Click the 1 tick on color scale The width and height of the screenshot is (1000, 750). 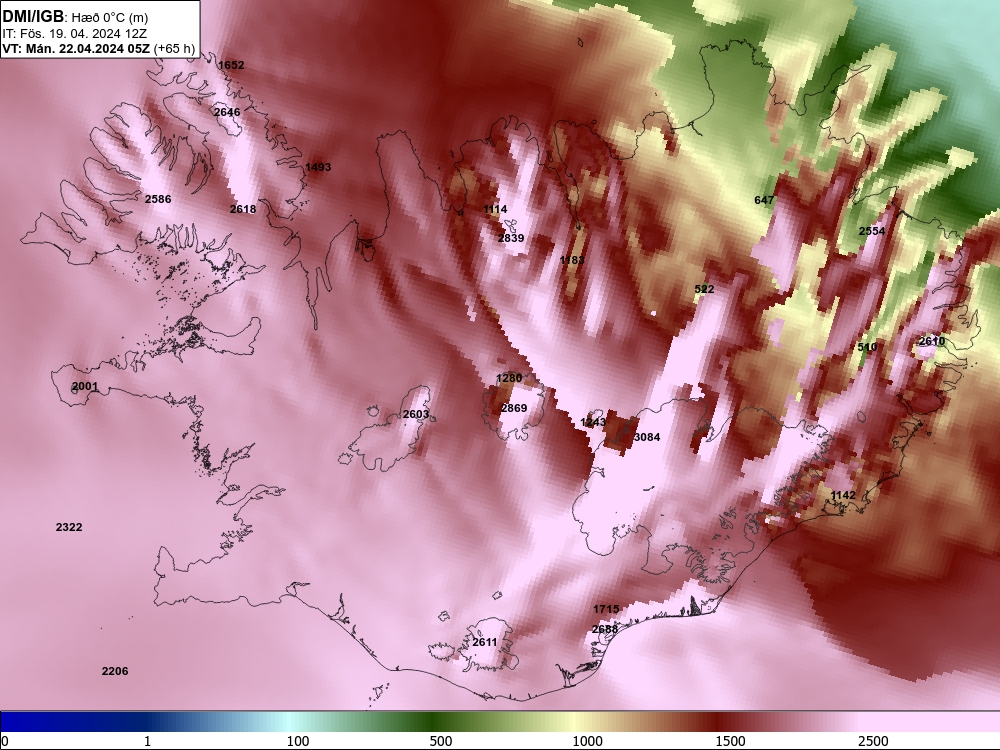[147, 741]
